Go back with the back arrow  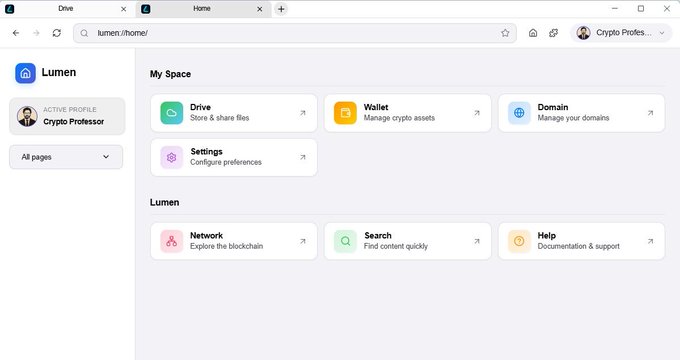click(x=16, y=33)
